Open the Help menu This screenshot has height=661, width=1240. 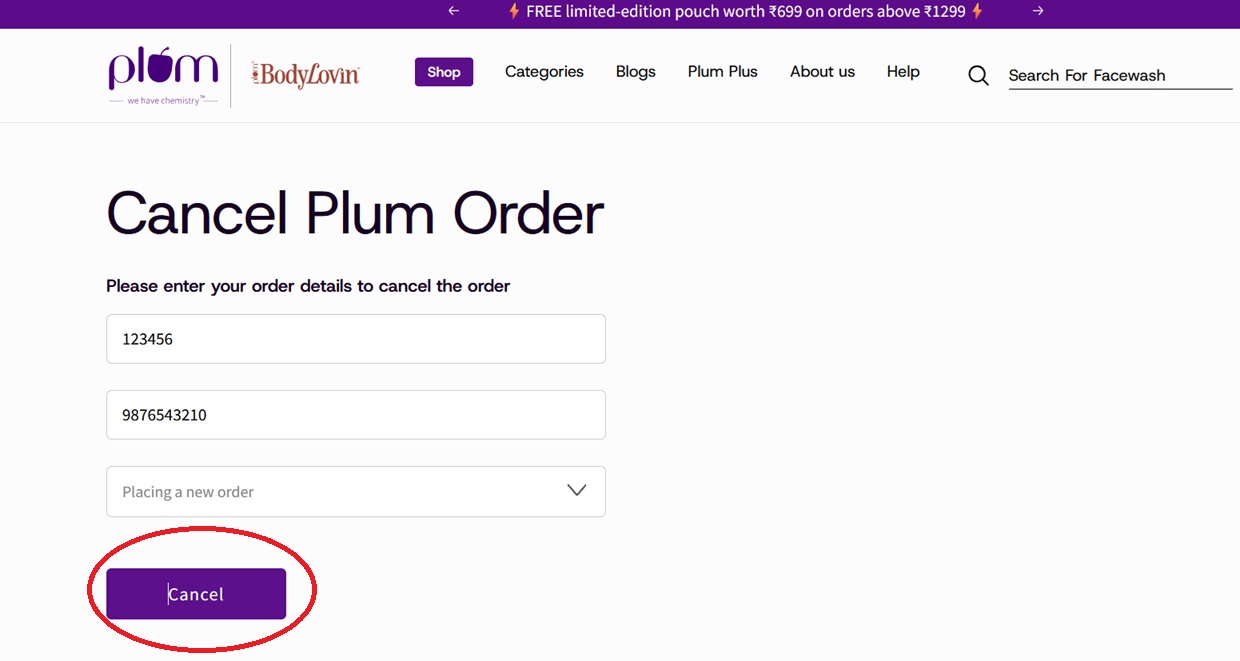click(x=903, y=72)
